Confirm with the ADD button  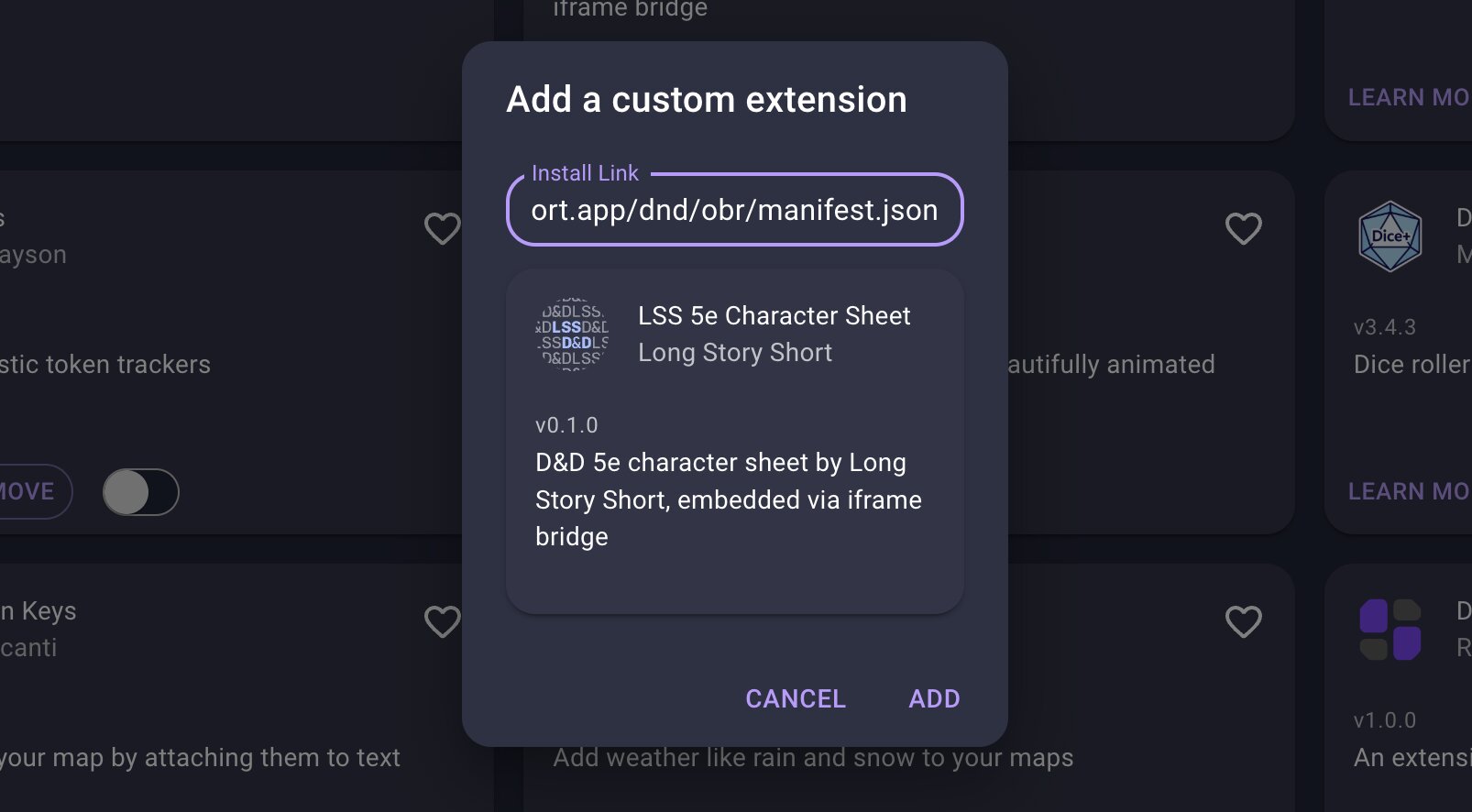934,698
